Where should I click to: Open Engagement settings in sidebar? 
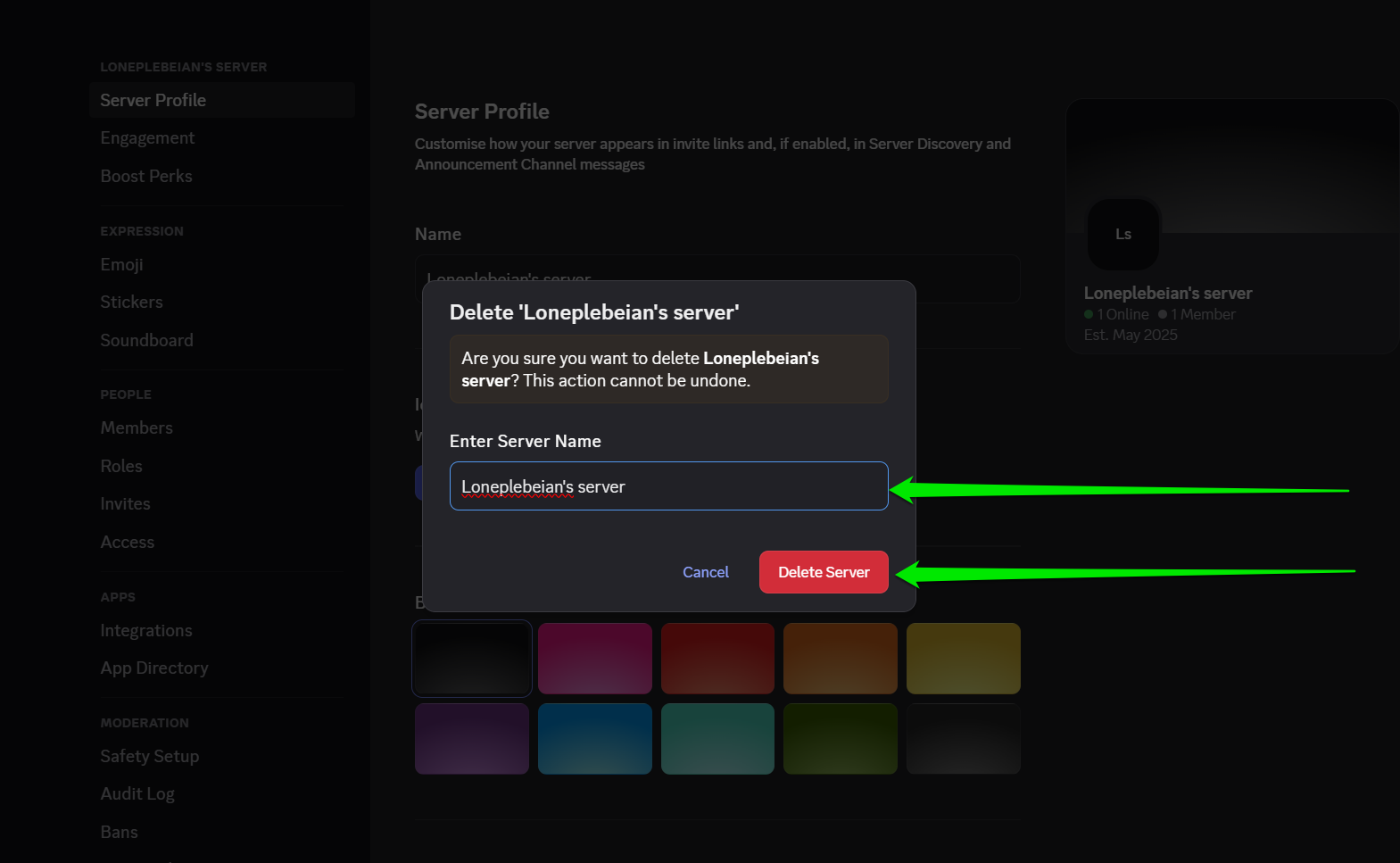click(147, 138)
